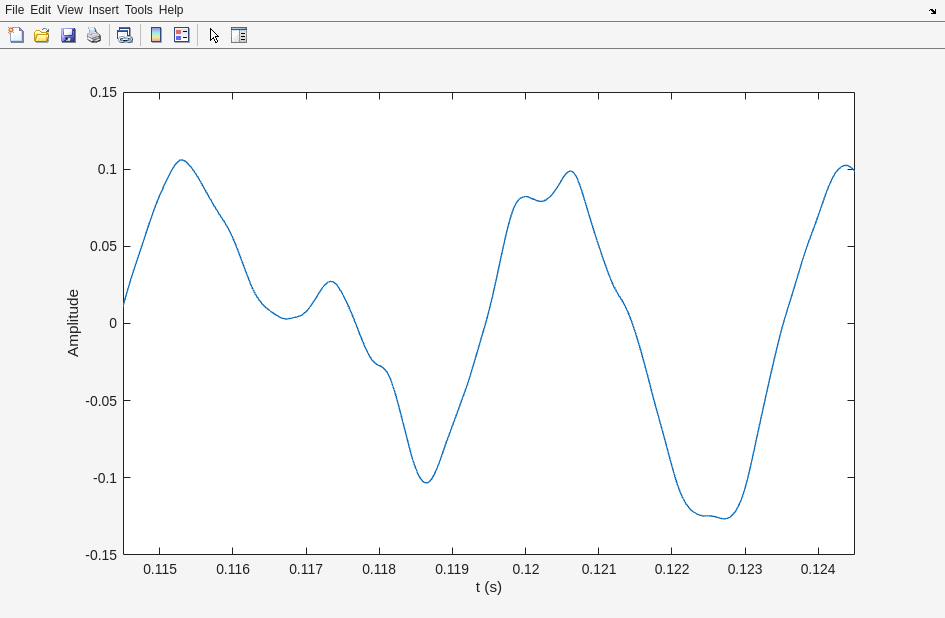Viewport: 945px width, 618px height.
Task: Save the figure using the floppy disk icon
Action: [x=68, y=35]
